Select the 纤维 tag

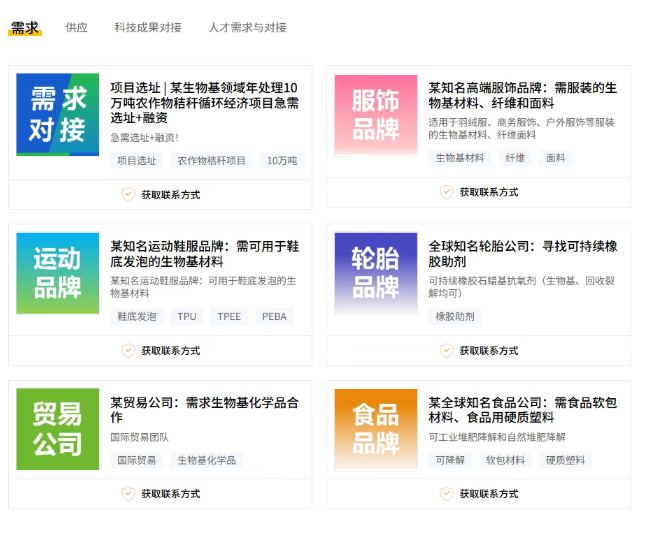click(x=515, y=158)
